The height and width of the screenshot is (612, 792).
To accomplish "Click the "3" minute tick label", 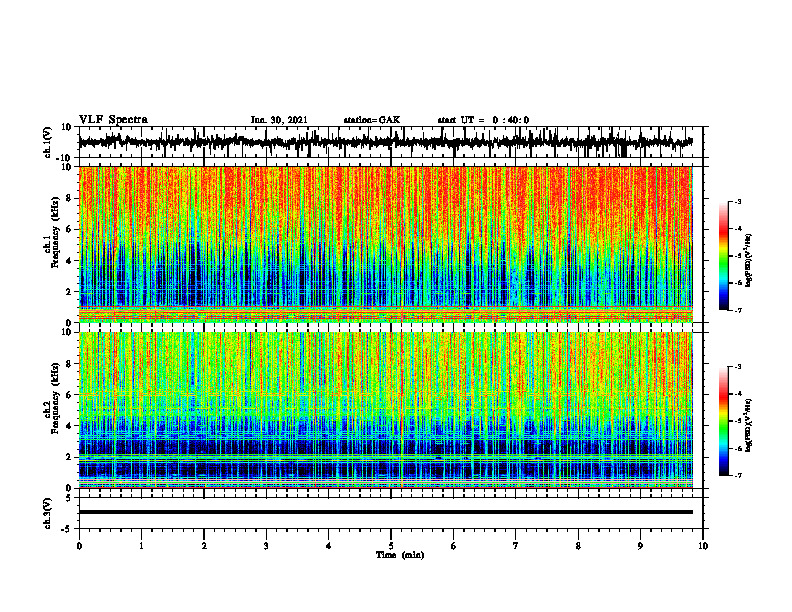I will click(266, 546).
